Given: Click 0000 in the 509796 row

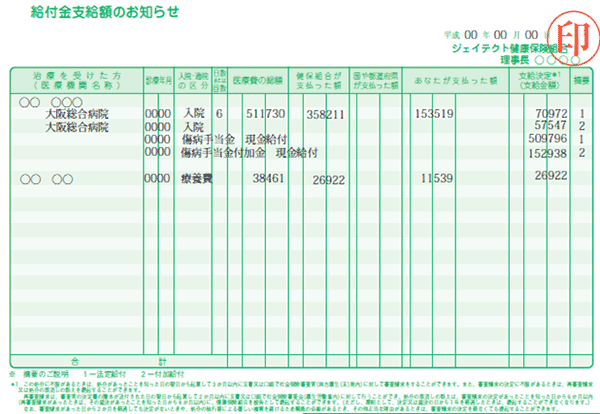Looking at the screenshot, I should pyautogui.click(x=158, y=139).
